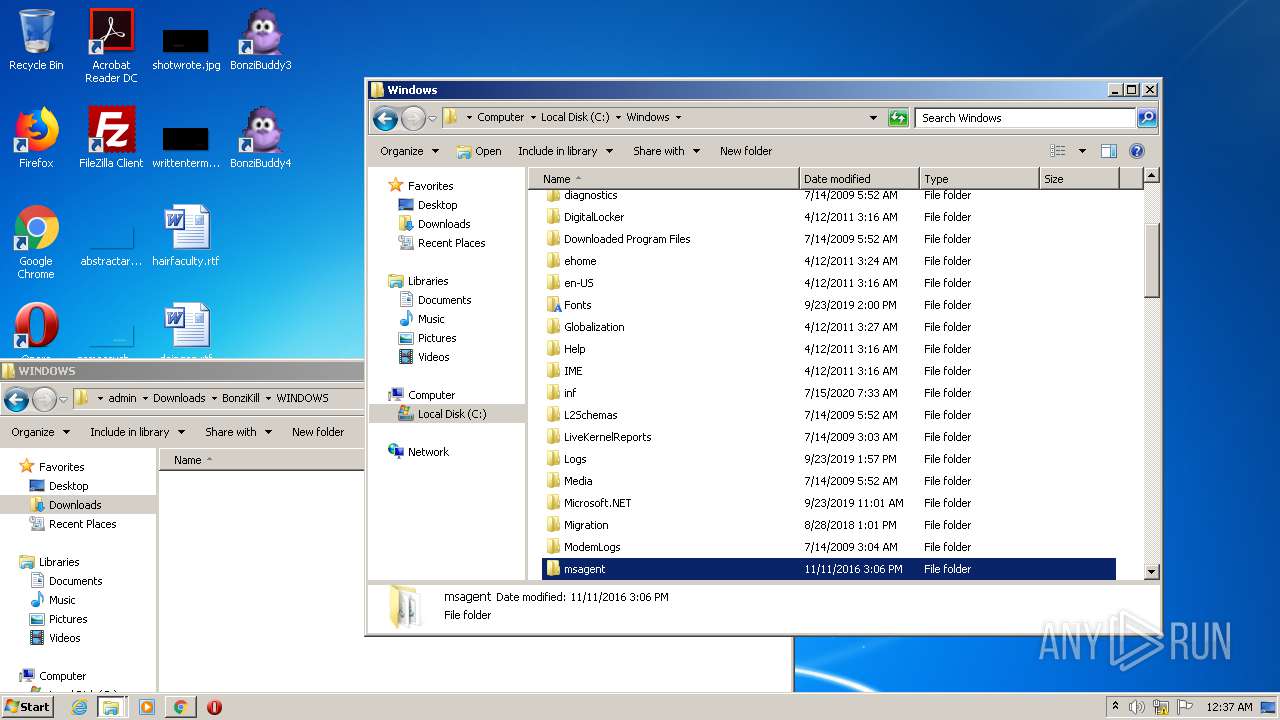Open the explorer Help question-mark icon
Viewport: 1280px width, 720px height.
tap(1137, 151)
